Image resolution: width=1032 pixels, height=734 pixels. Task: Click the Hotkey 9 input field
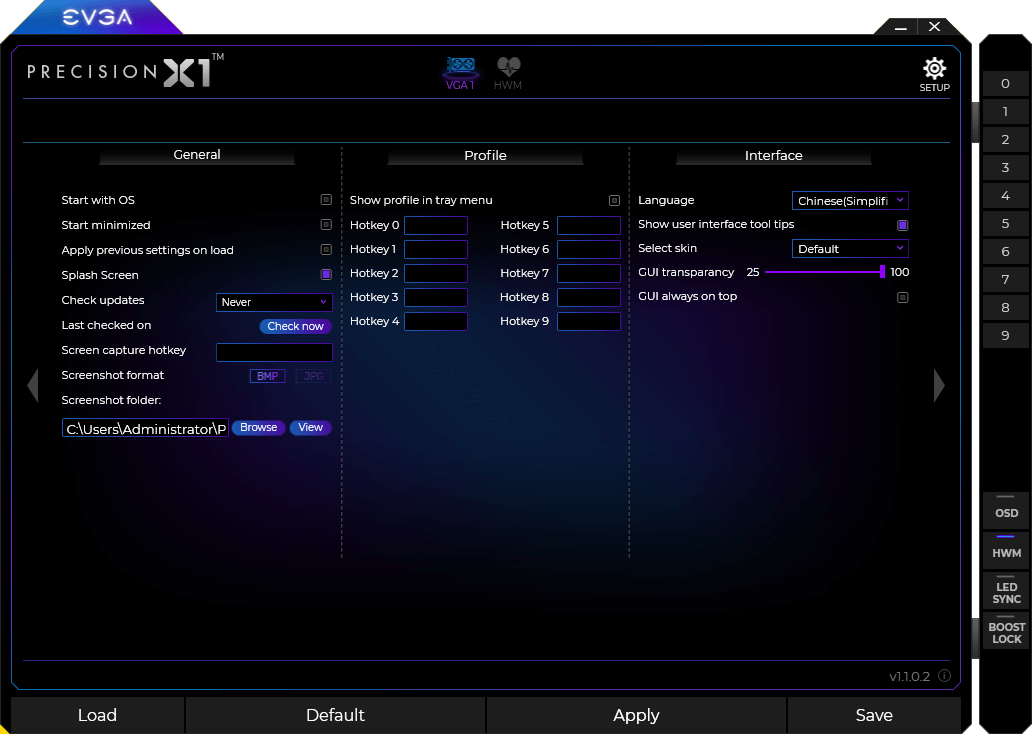(588, 321)
